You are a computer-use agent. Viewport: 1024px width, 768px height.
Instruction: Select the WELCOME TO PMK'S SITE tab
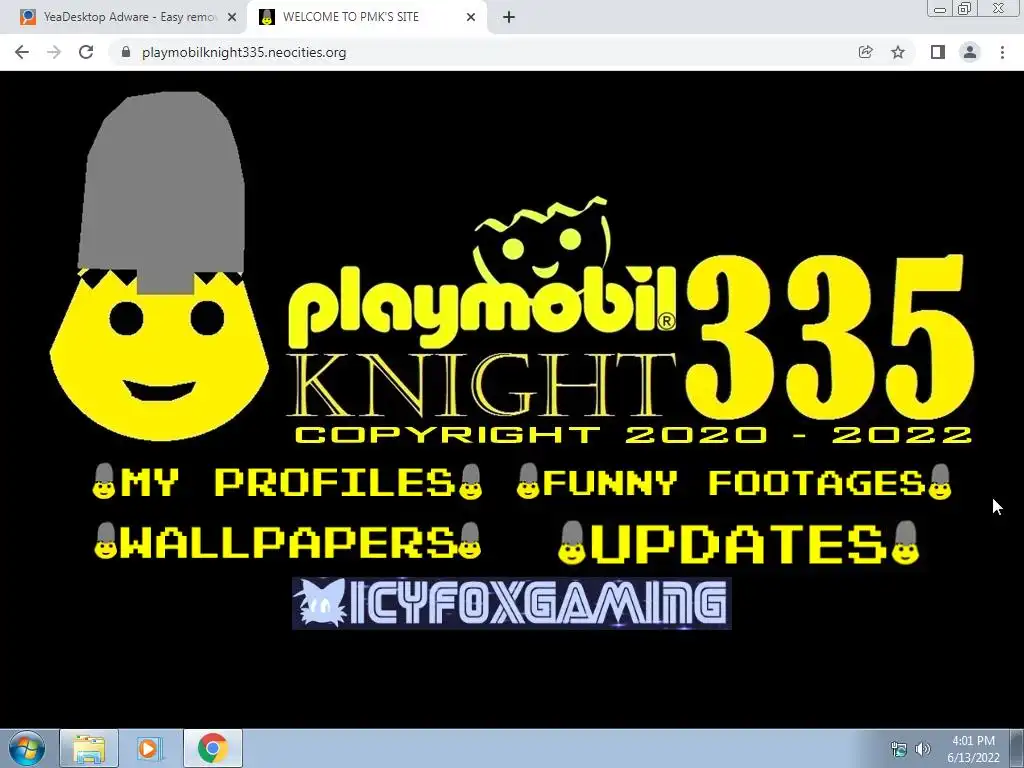click(x=366, y=17)
